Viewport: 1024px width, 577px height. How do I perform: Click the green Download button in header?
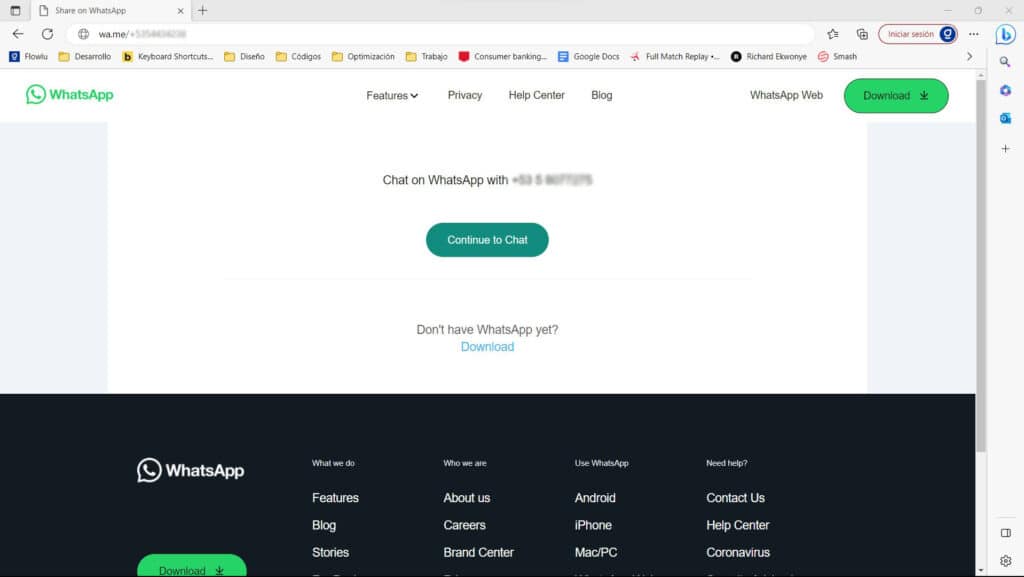coord(895,95)
